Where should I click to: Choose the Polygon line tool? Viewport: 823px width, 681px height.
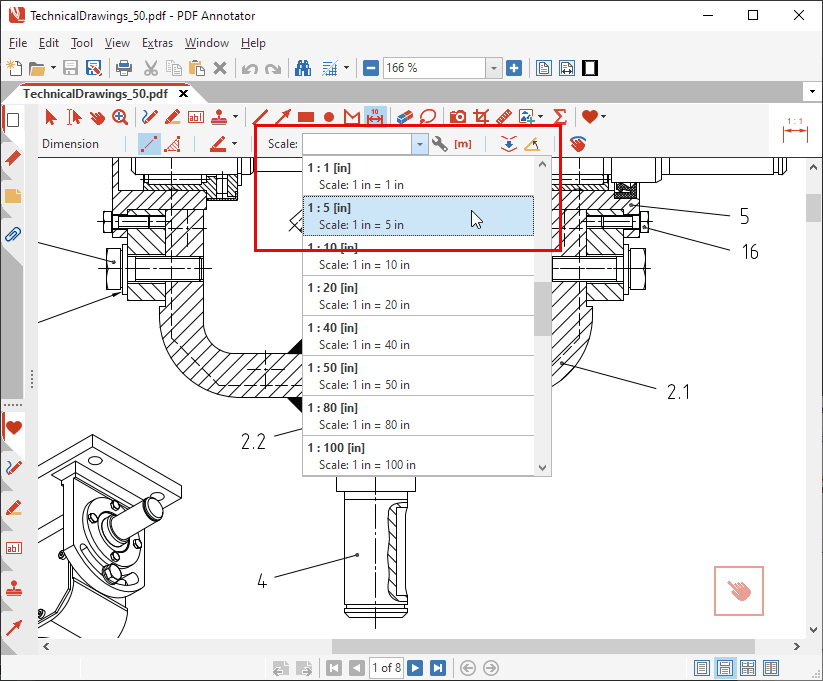click(x=352, y=117)
